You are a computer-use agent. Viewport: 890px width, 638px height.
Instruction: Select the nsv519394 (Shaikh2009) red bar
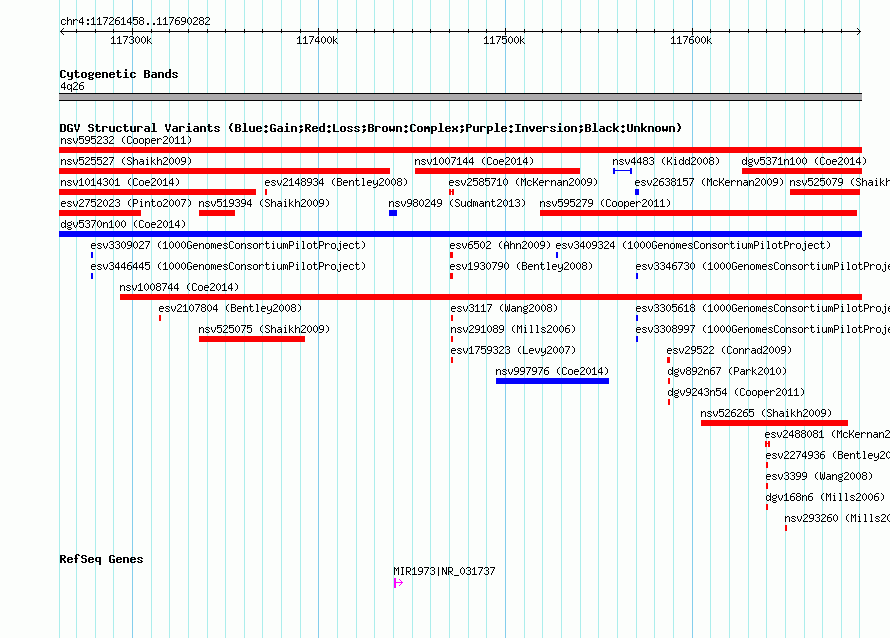pos(217,213)
